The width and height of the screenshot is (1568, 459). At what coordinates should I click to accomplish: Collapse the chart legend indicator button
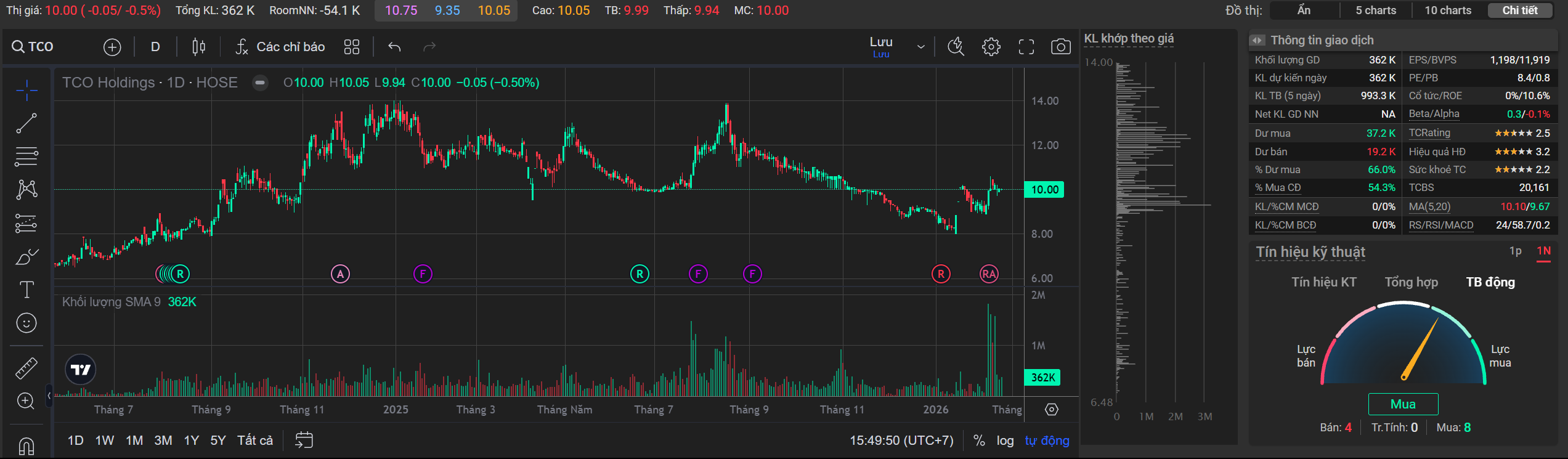(261, 83)
